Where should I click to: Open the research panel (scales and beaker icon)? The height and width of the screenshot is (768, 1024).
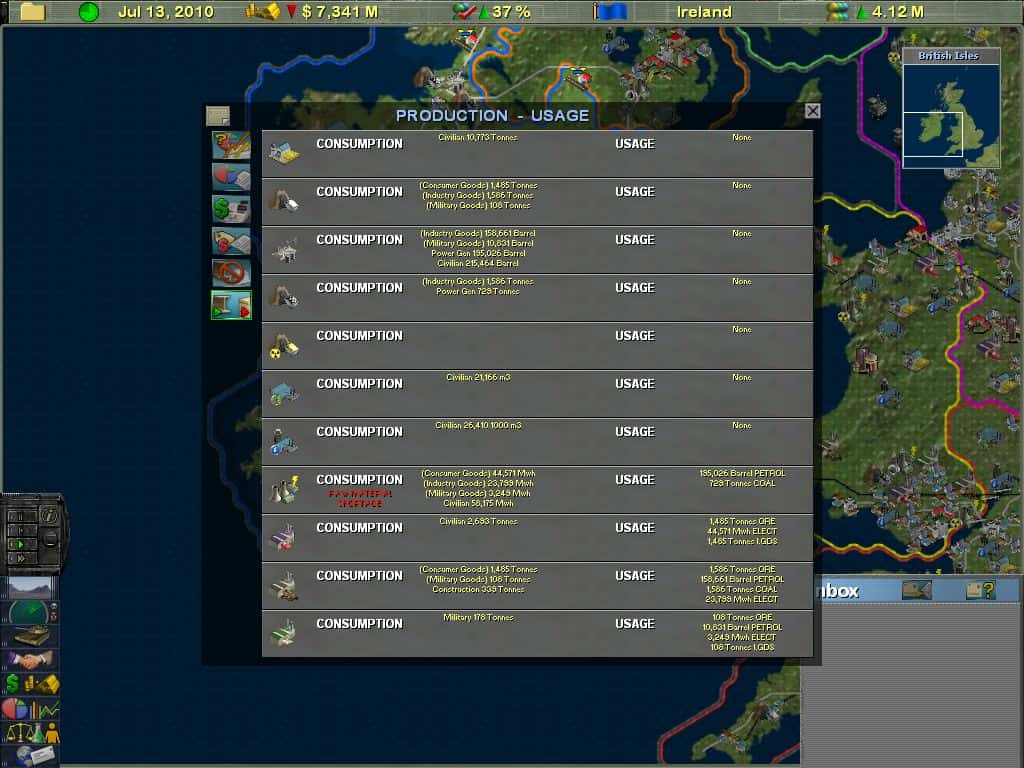28,730
